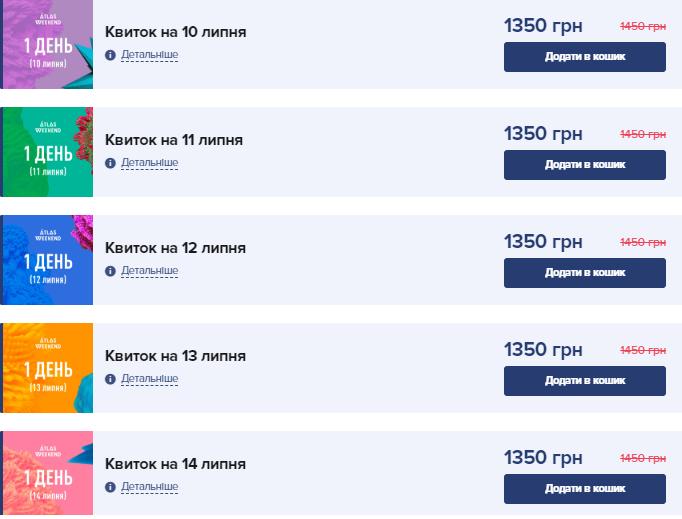The image size is (682, 519).
Task: Open Детальніше for 13 липня ticket
Action: [x=150, y=379]
